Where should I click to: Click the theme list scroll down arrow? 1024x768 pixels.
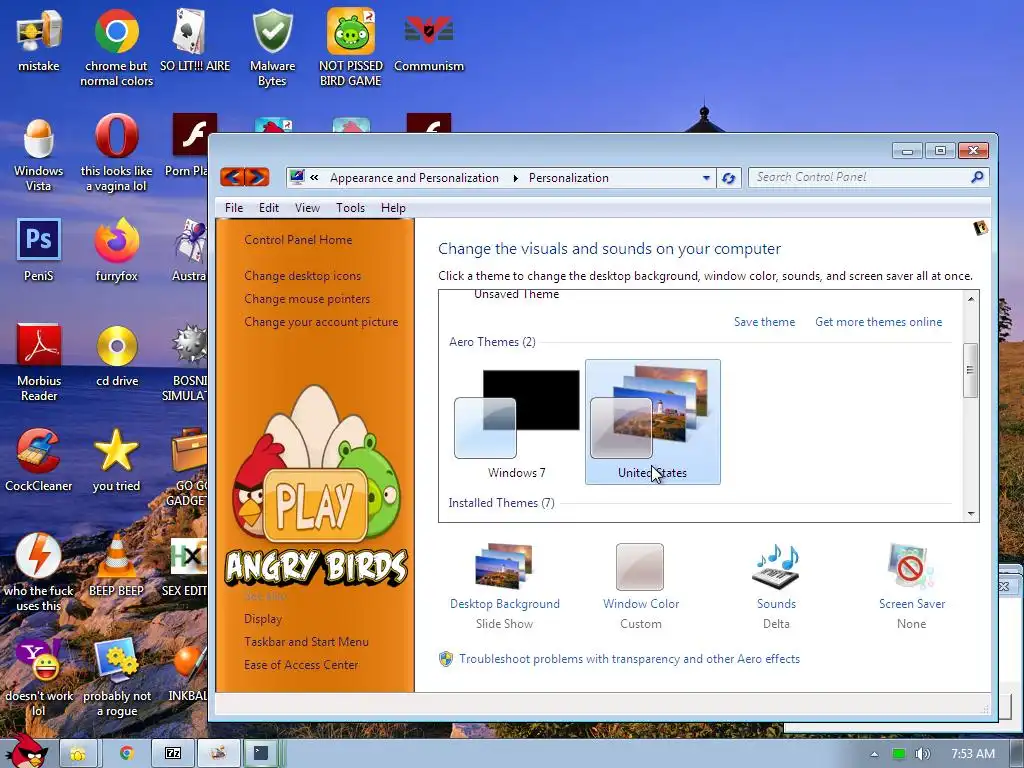[x=970, y=513]
